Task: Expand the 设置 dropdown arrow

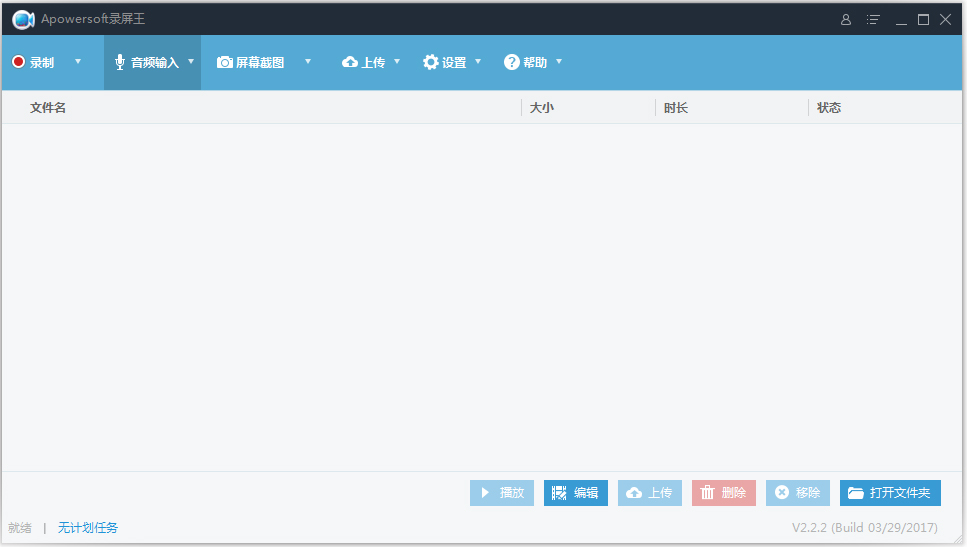Action: 478,62
